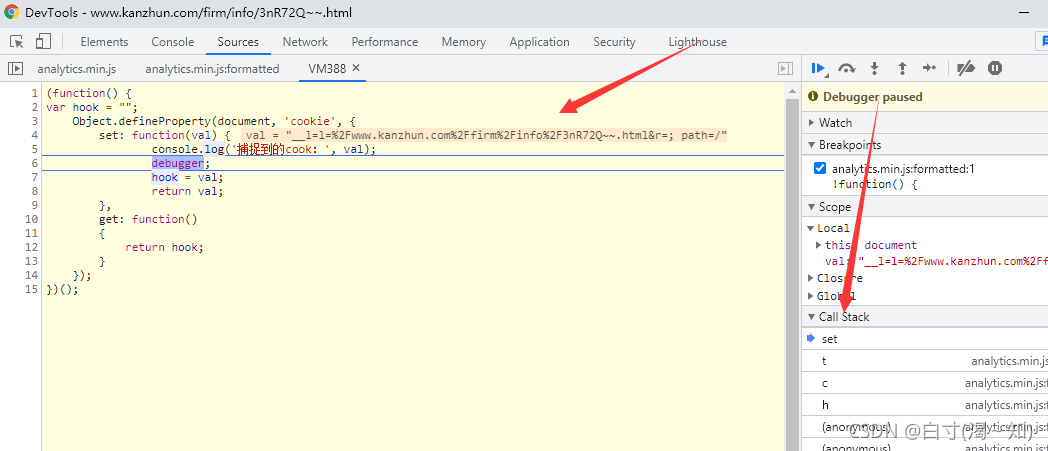Click line number 6 in the gutter
This screenshot has width=1048, height=451.
pos(34,163)
